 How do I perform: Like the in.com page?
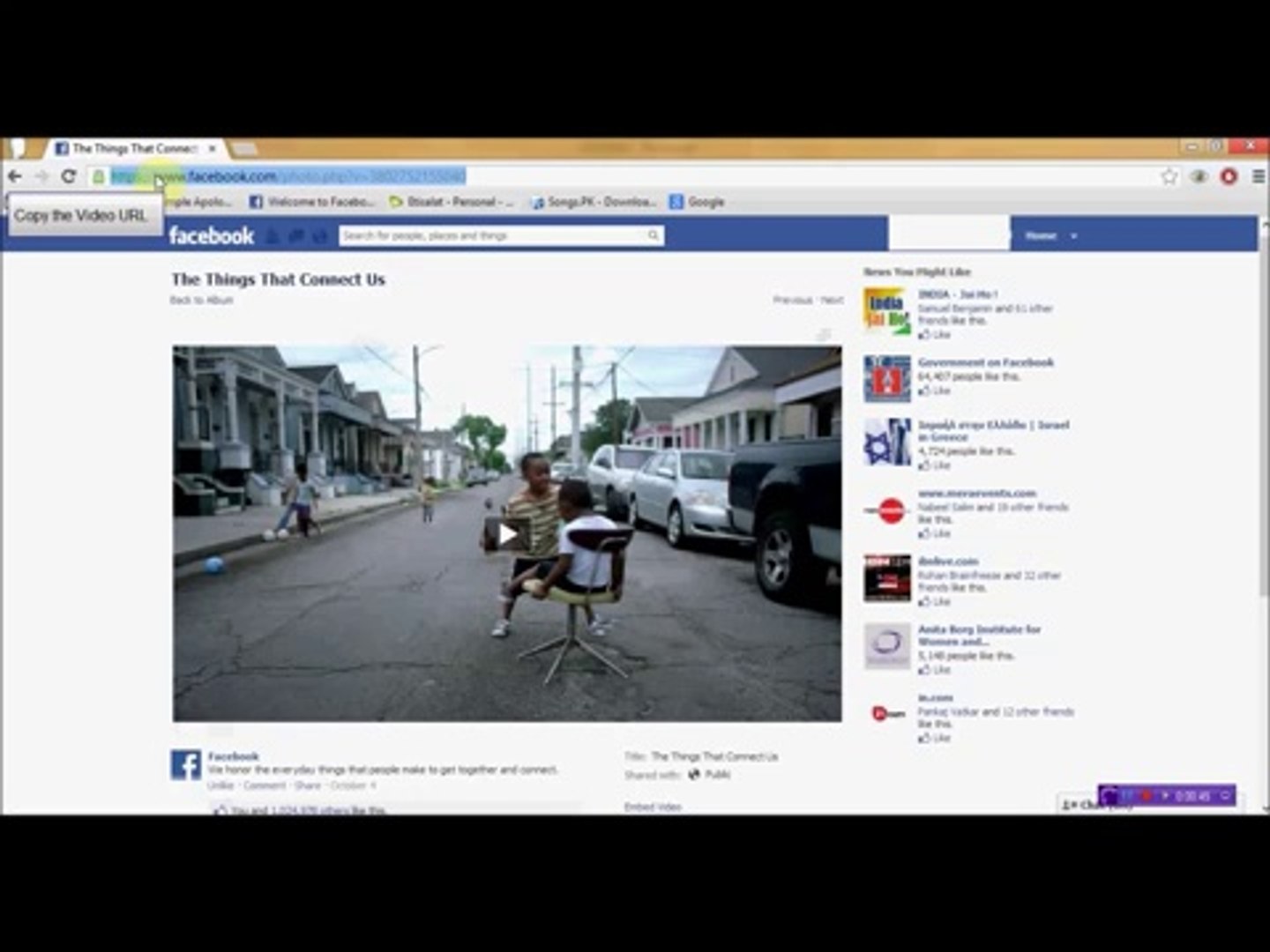(936, 738)
